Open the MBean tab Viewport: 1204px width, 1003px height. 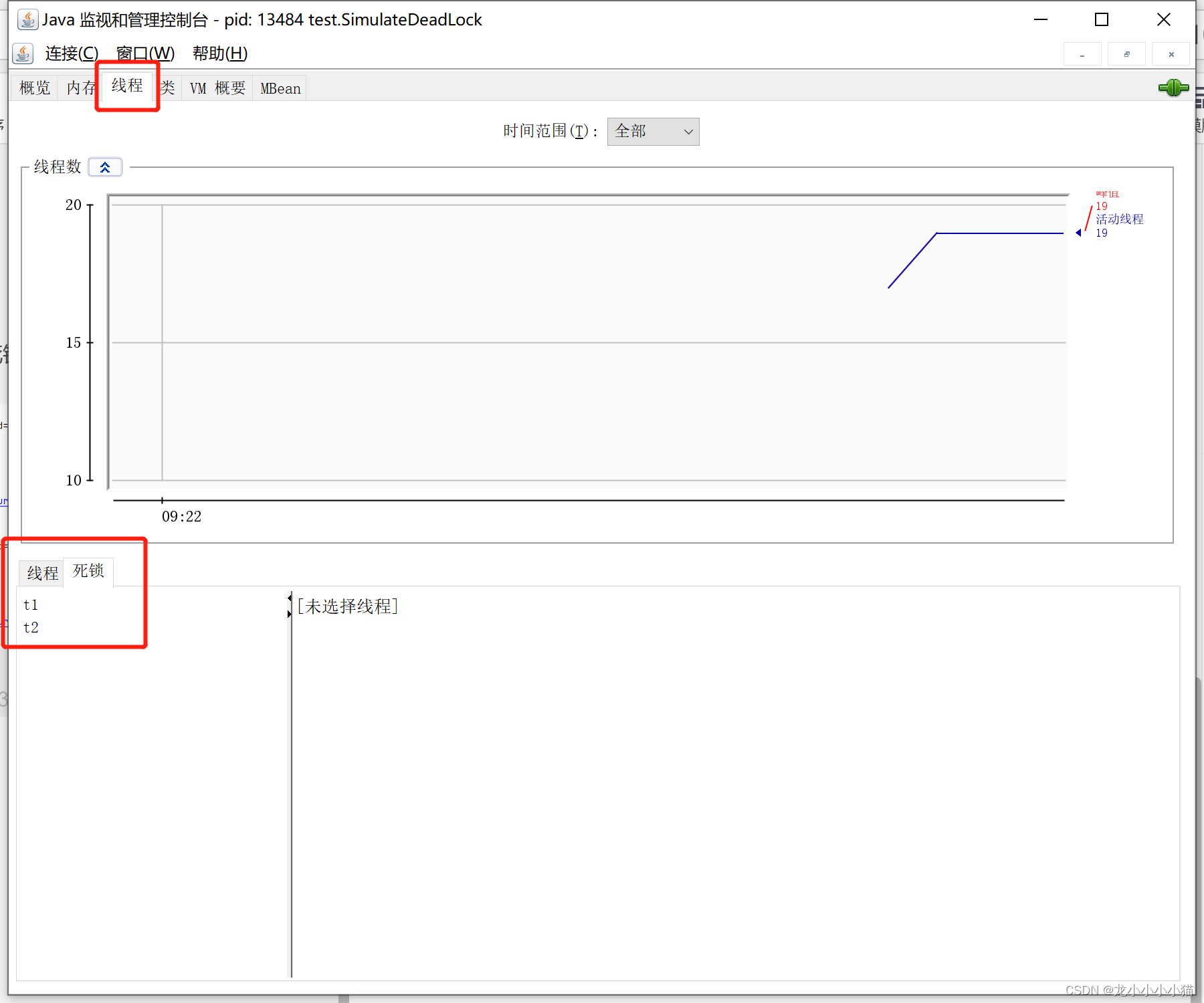[280, 88]
